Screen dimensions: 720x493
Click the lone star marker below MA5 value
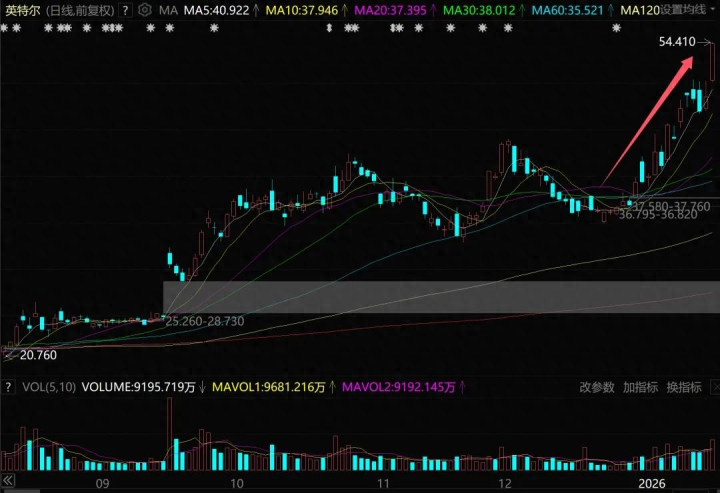tap(214, 28)
